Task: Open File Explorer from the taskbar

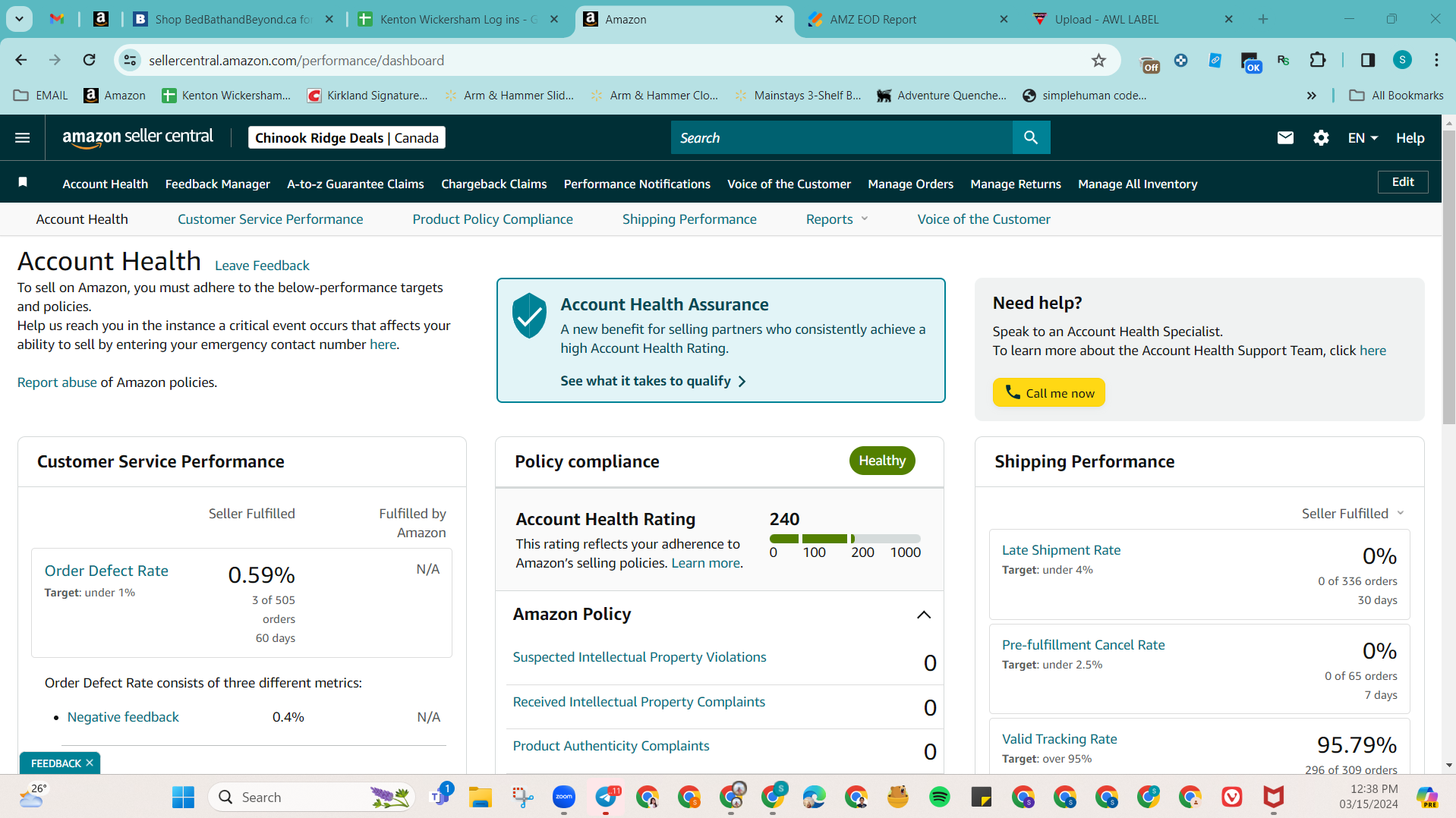Action: pyautogui.click(x=480, y=797)
